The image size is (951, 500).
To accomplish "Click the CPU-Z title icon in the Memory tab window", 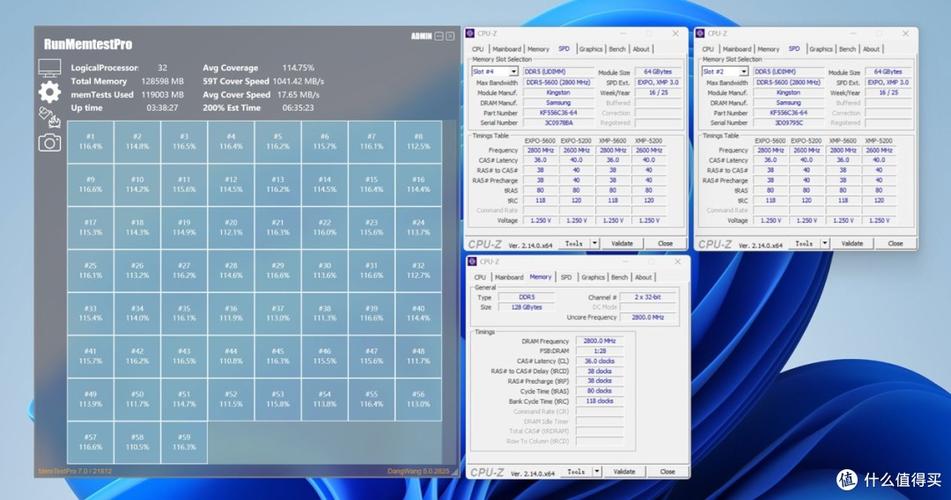I will [472, 262].
